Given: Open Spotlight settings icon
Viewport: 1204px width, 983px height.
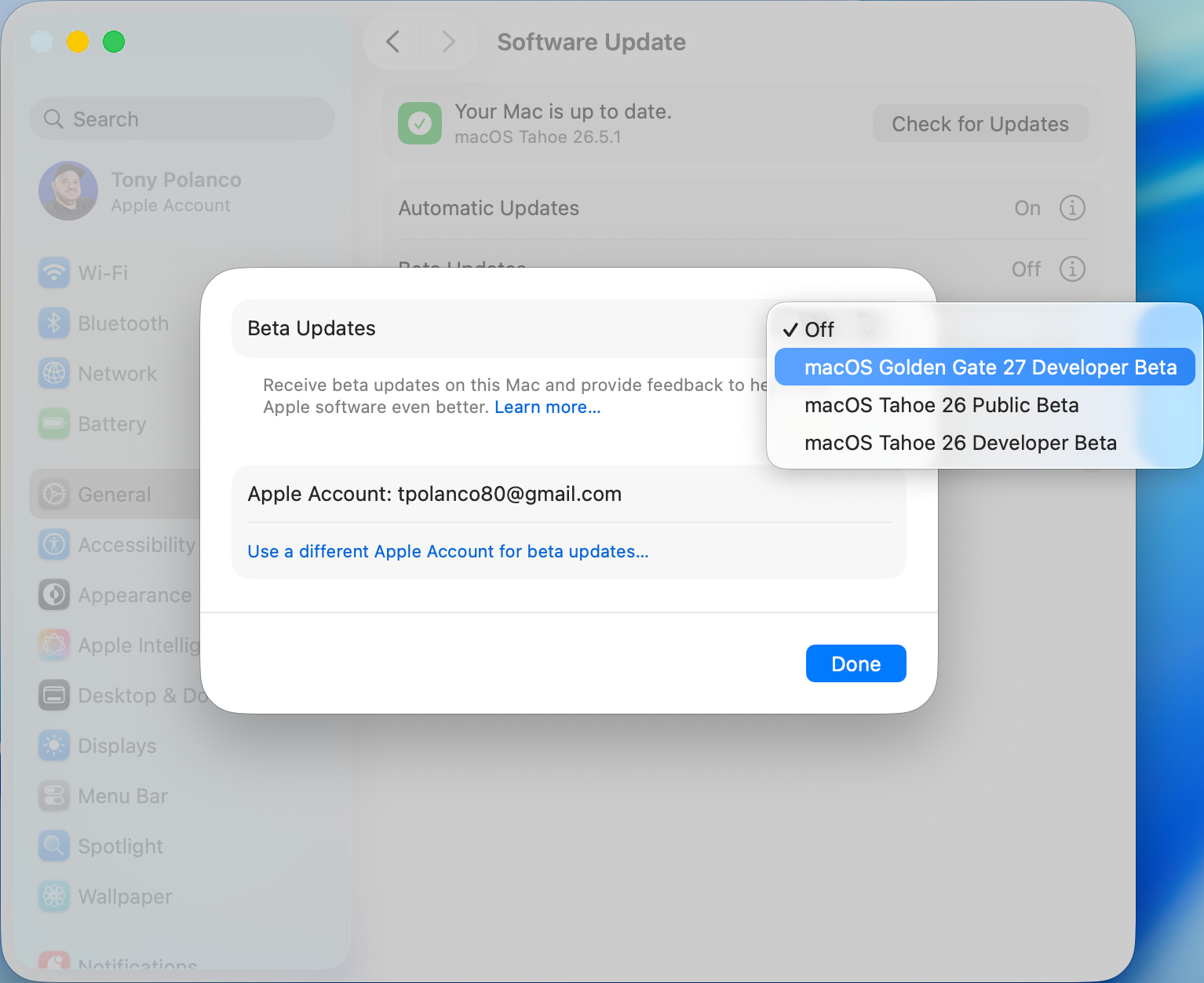Looking at the screenshot, I should [x=54, y=846].
